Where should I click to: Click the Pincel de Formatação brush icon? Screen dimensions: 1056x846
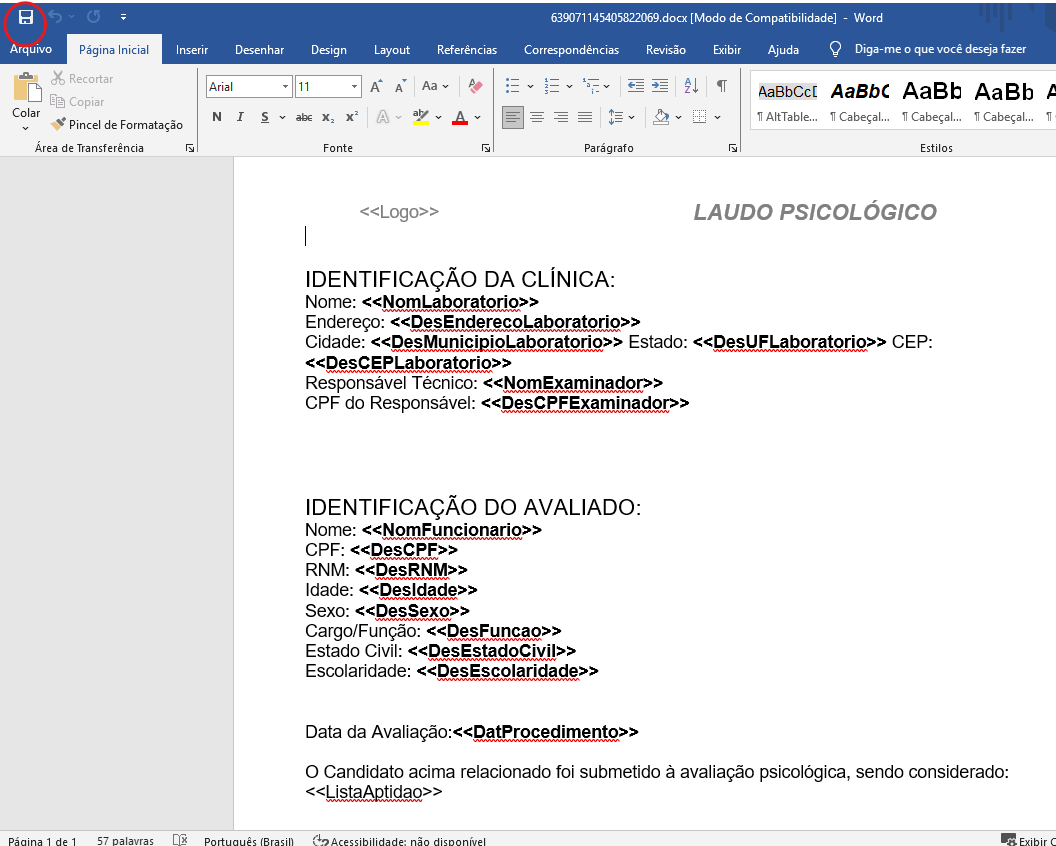pyautogui.click(x=59, y=125)
